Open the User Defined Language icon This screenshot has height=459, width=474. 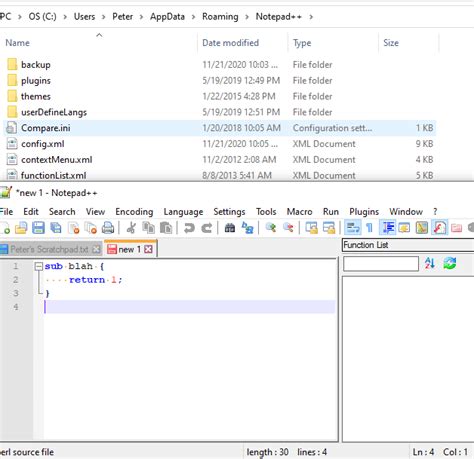404,228
